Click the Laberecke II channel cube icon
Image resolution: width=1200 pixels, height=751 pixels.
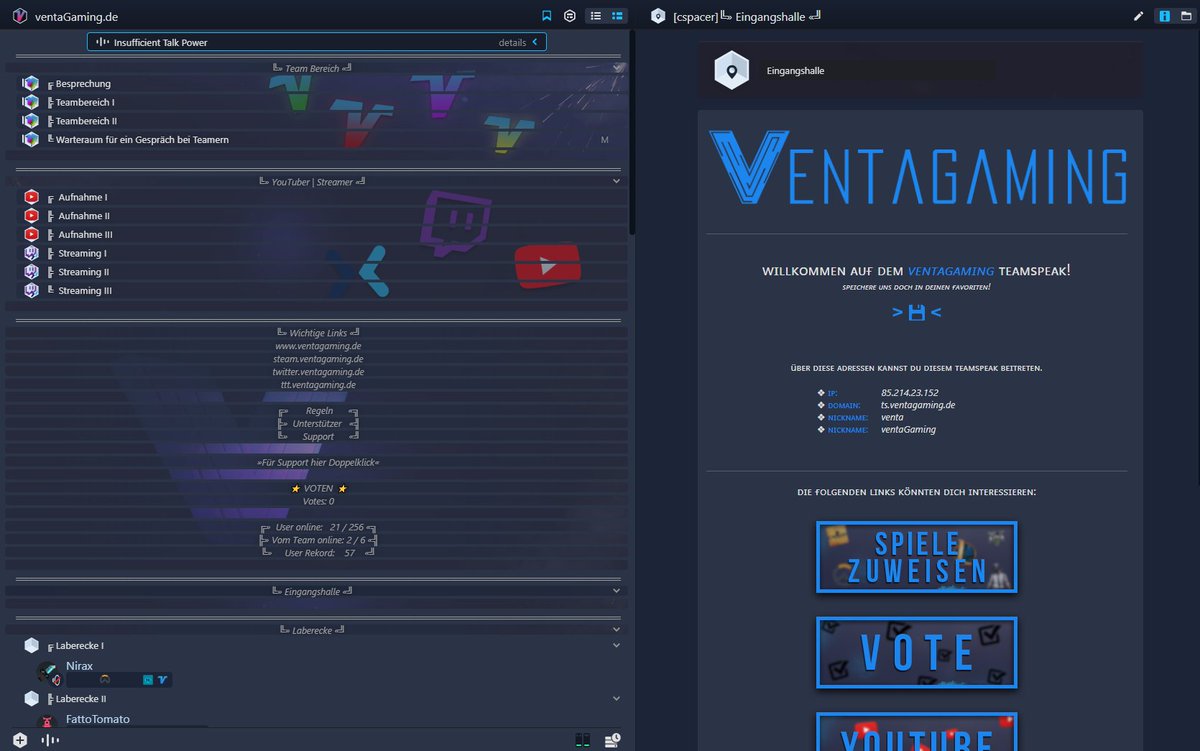[x=31, y=699]
